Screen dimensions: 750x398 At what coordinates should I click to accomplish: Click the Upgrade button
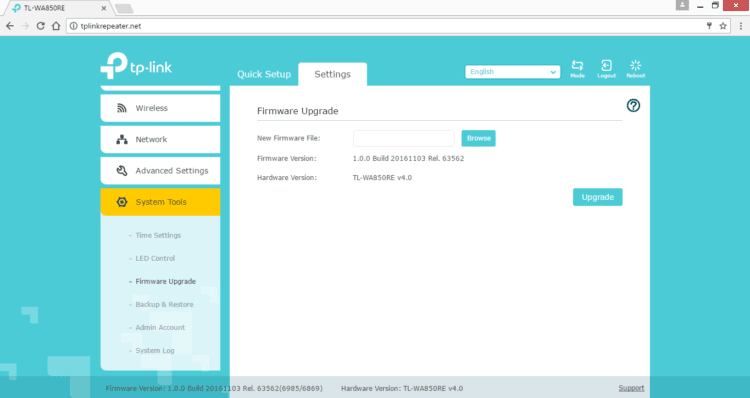[597, 197]
